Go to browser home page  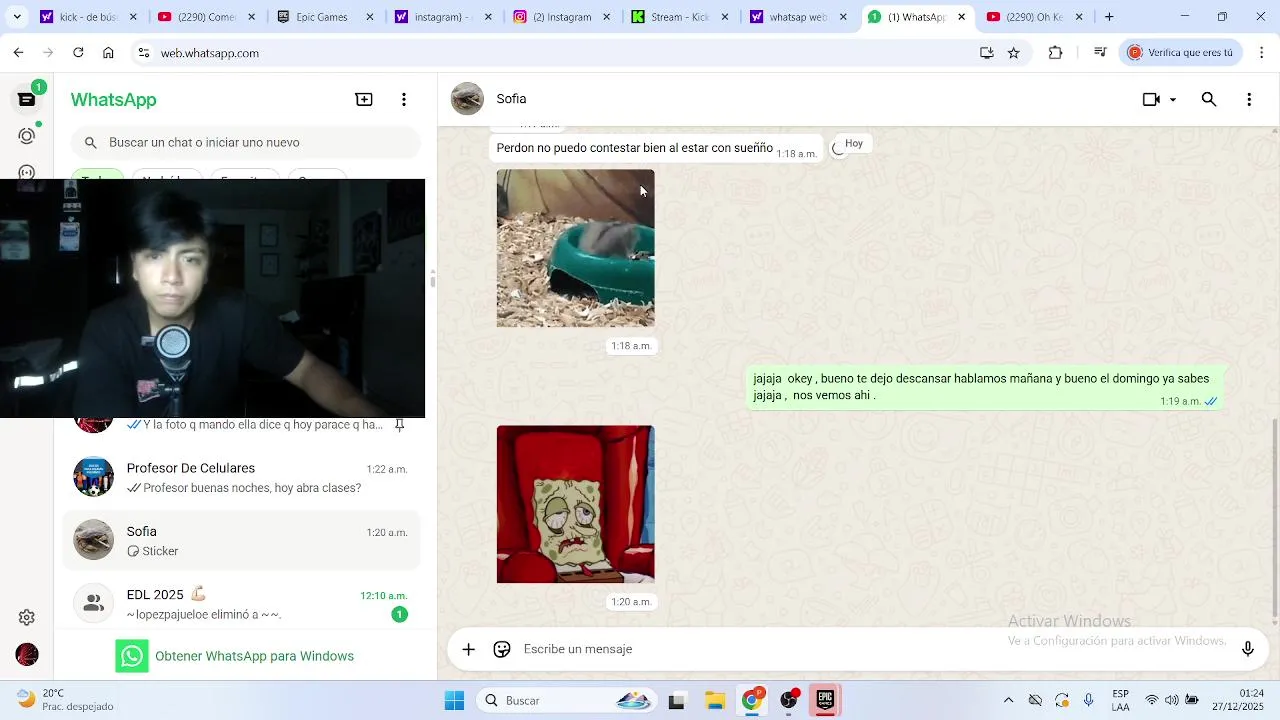(108, 53)
